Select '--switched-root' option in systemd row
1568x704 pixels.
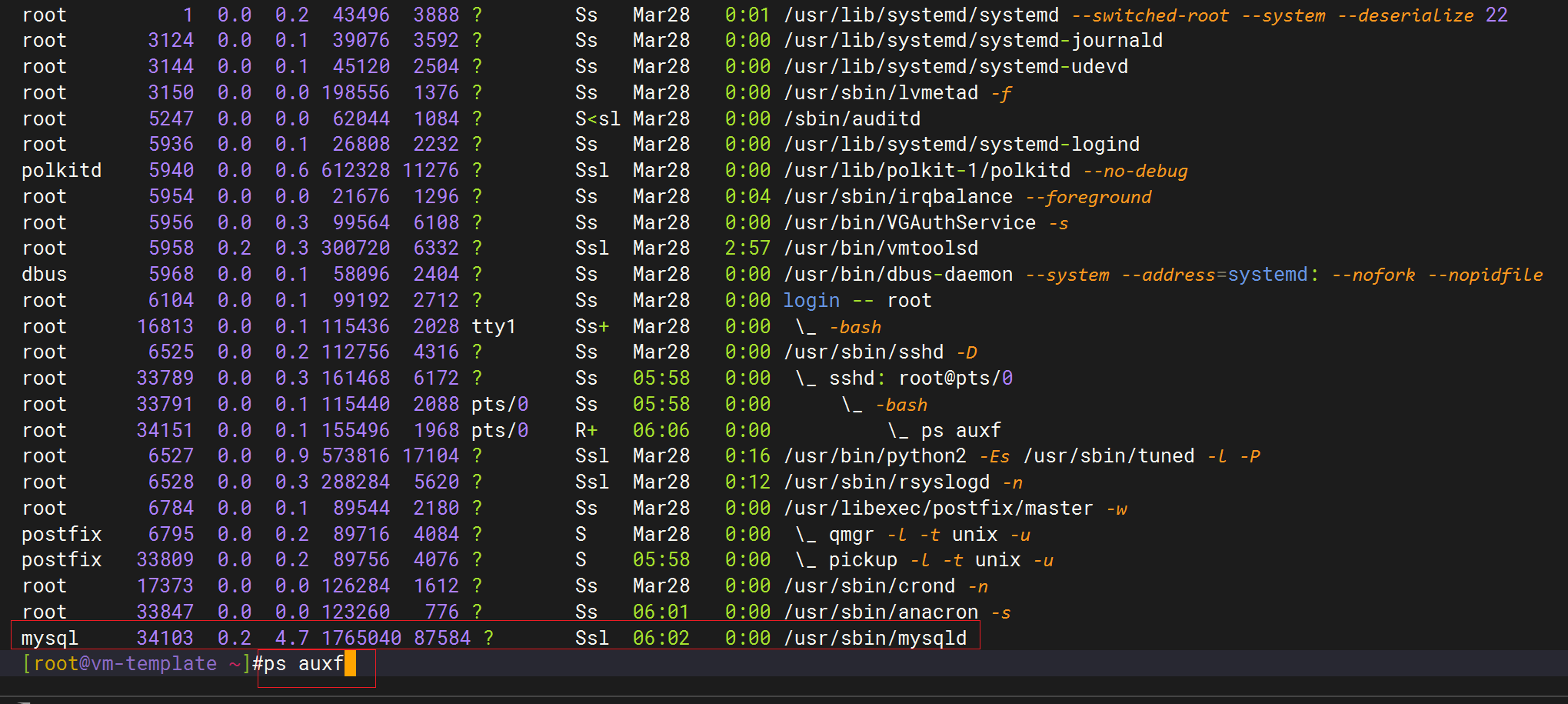[x=1150, y=15]
